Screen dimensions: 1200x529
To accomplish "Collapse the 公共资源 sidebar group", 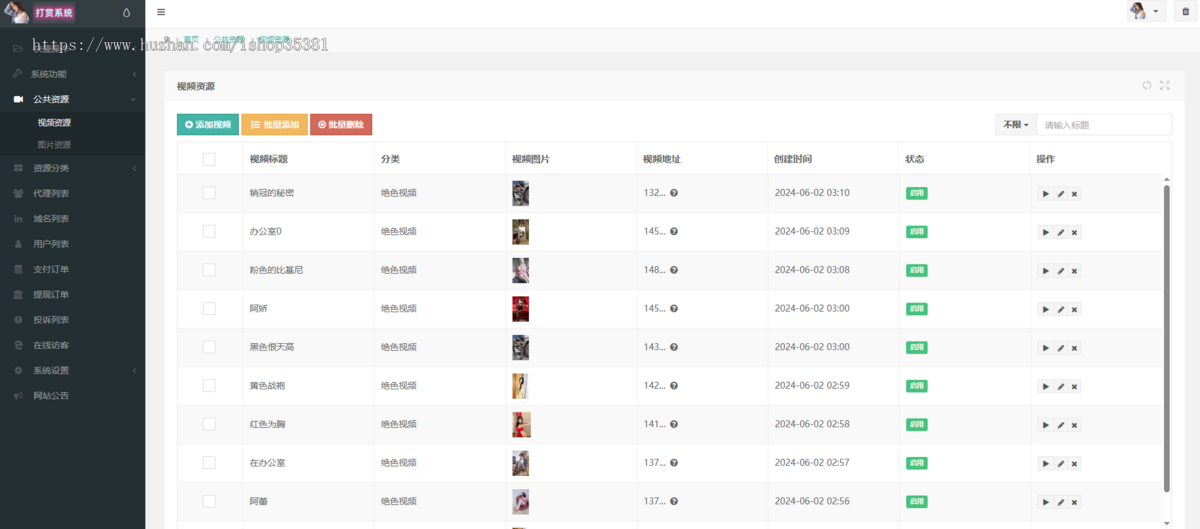I will point(72,99).
